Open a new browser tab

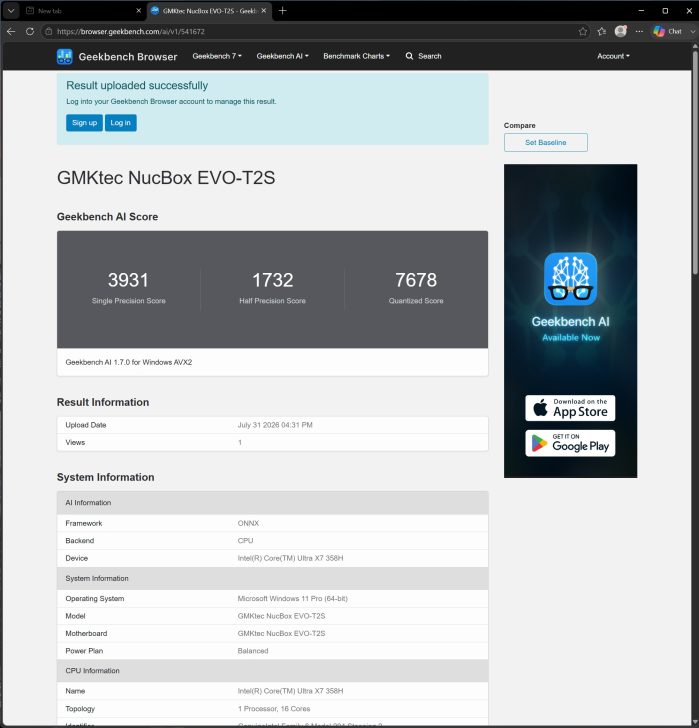point(282,10)
